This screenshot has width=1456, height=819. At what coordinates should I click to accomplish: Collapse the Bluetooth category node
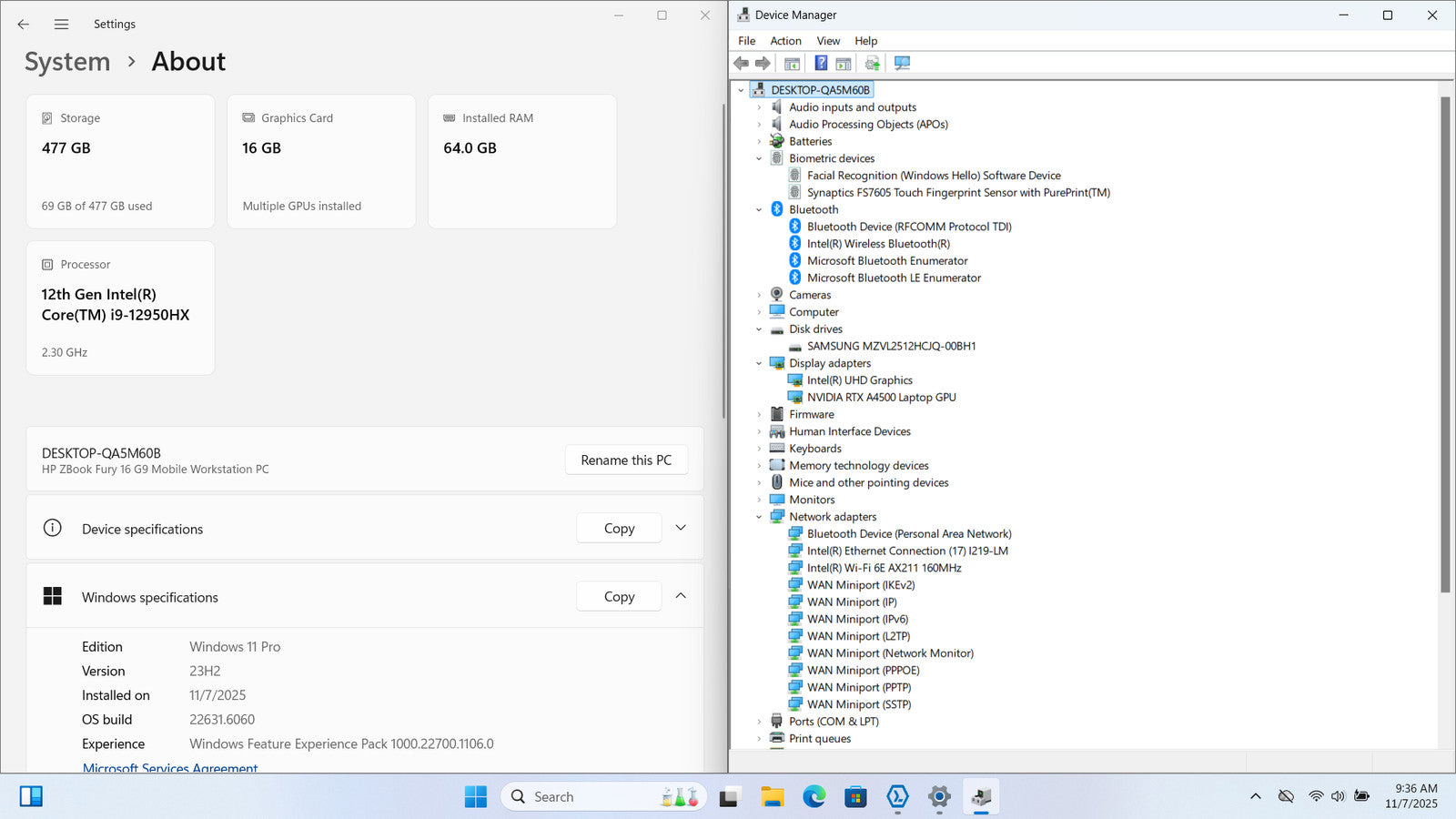(x=759, y=209)
